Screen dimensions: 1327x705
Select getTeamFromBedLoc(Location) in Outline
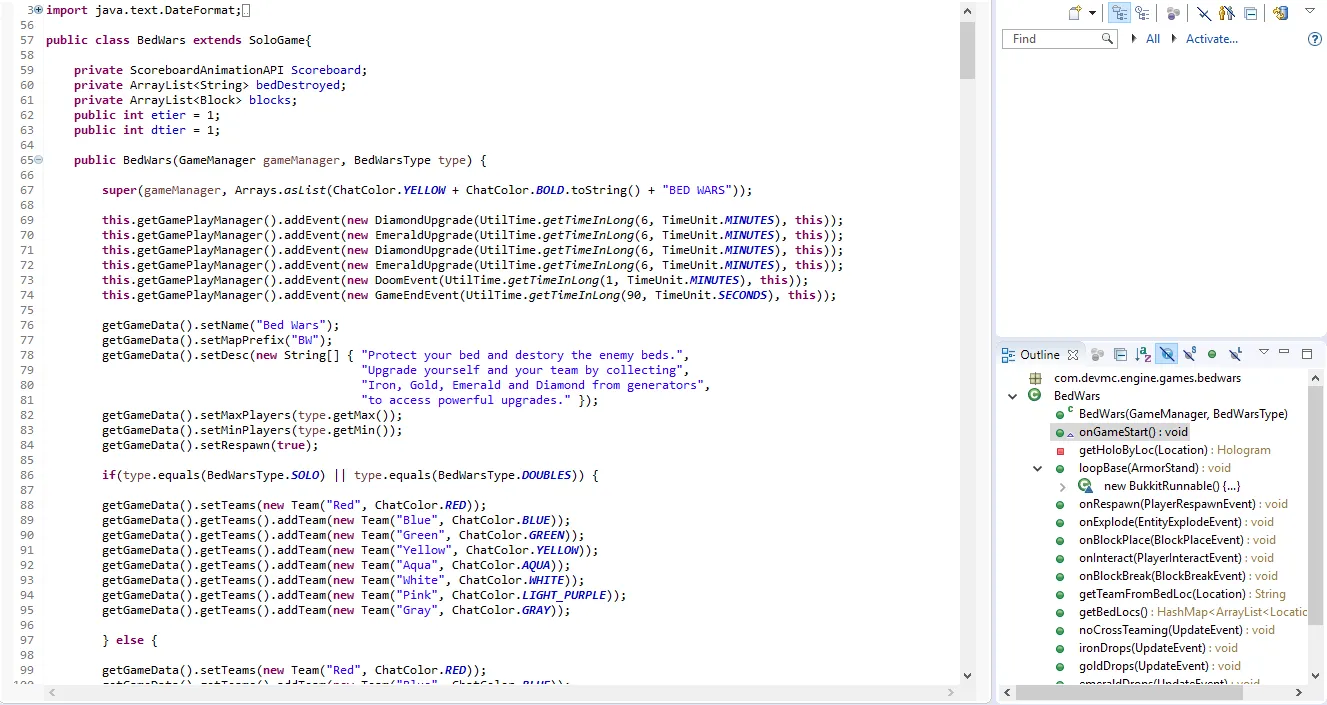coord(1182,594)
